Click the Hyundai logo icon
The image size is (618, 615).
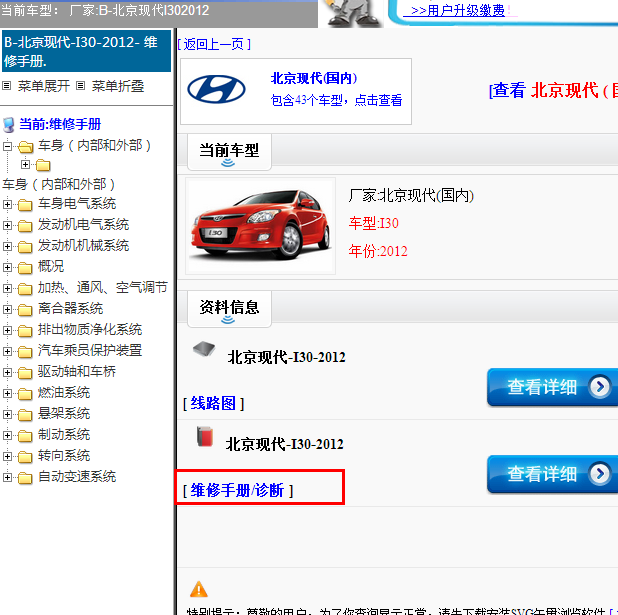tap(216, 89)
